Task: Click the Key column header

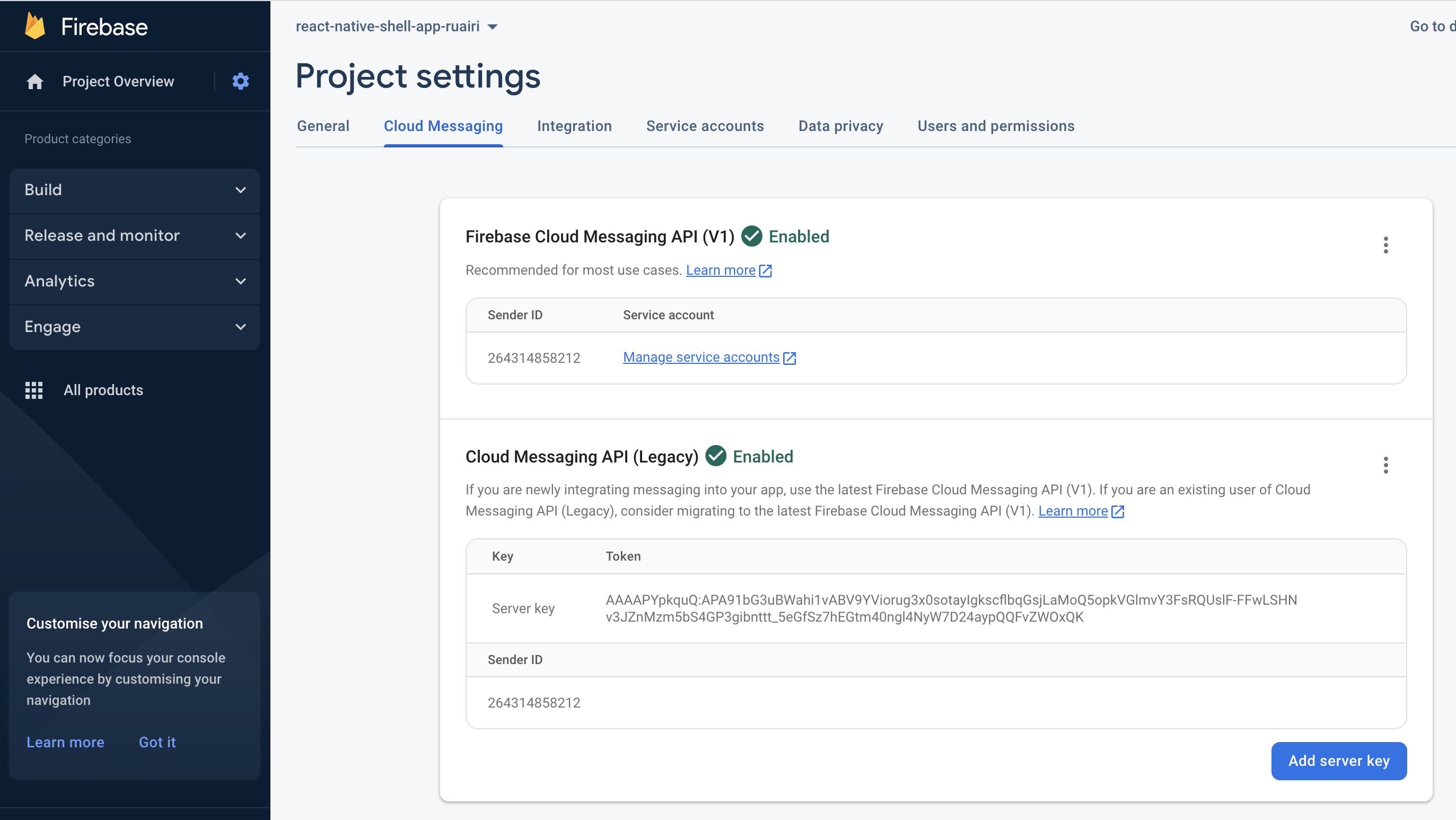Action: 503,556
